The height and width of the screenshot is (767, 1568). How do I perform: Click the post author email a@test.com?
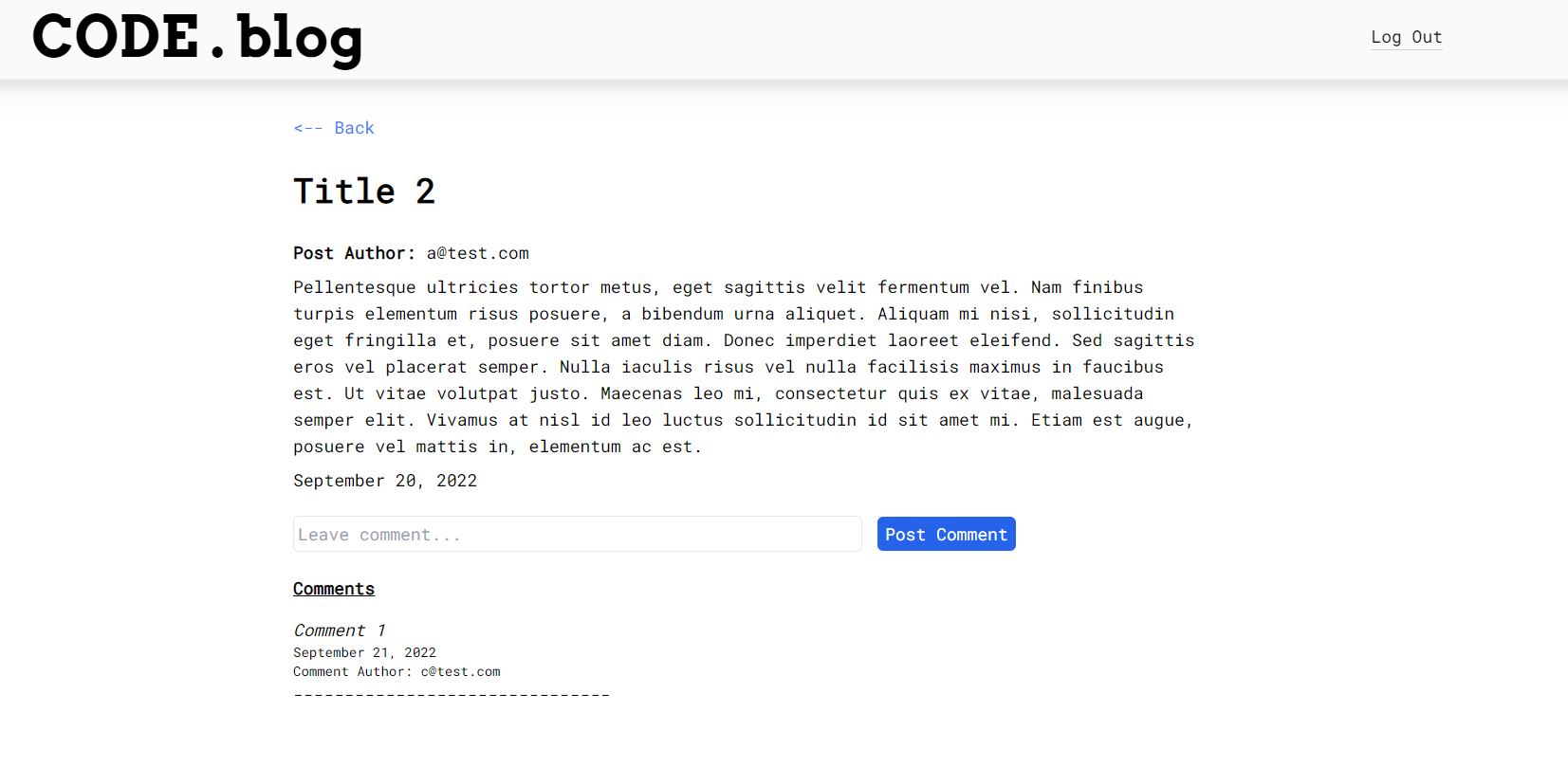pos(478,253)
